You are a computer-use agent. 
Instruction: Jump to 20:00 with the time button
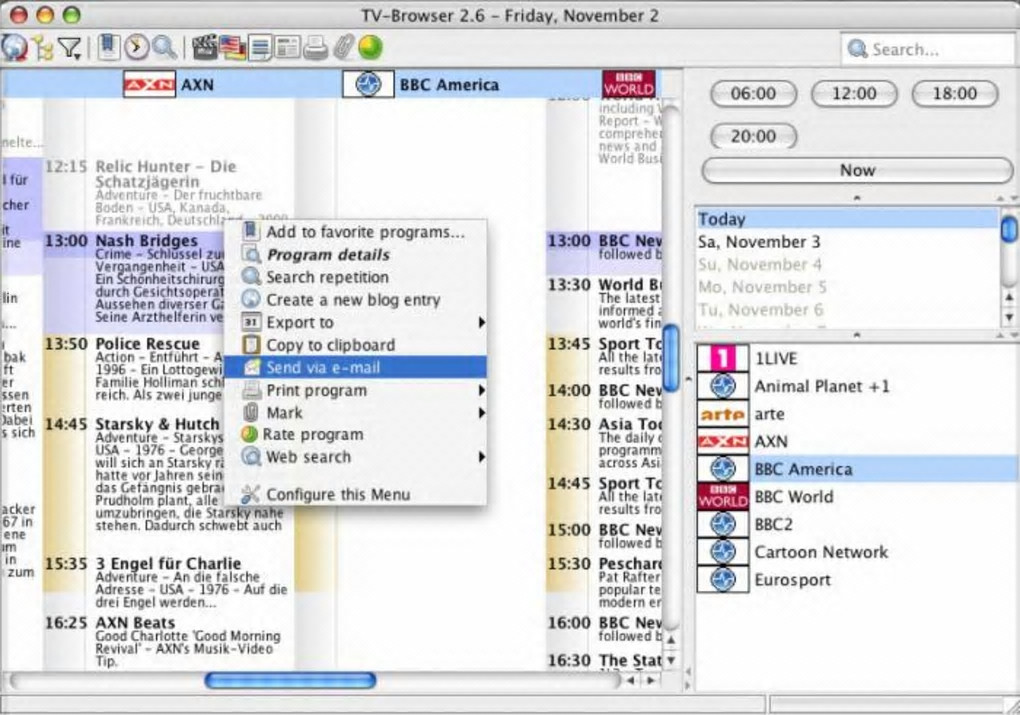coord(753,137)
